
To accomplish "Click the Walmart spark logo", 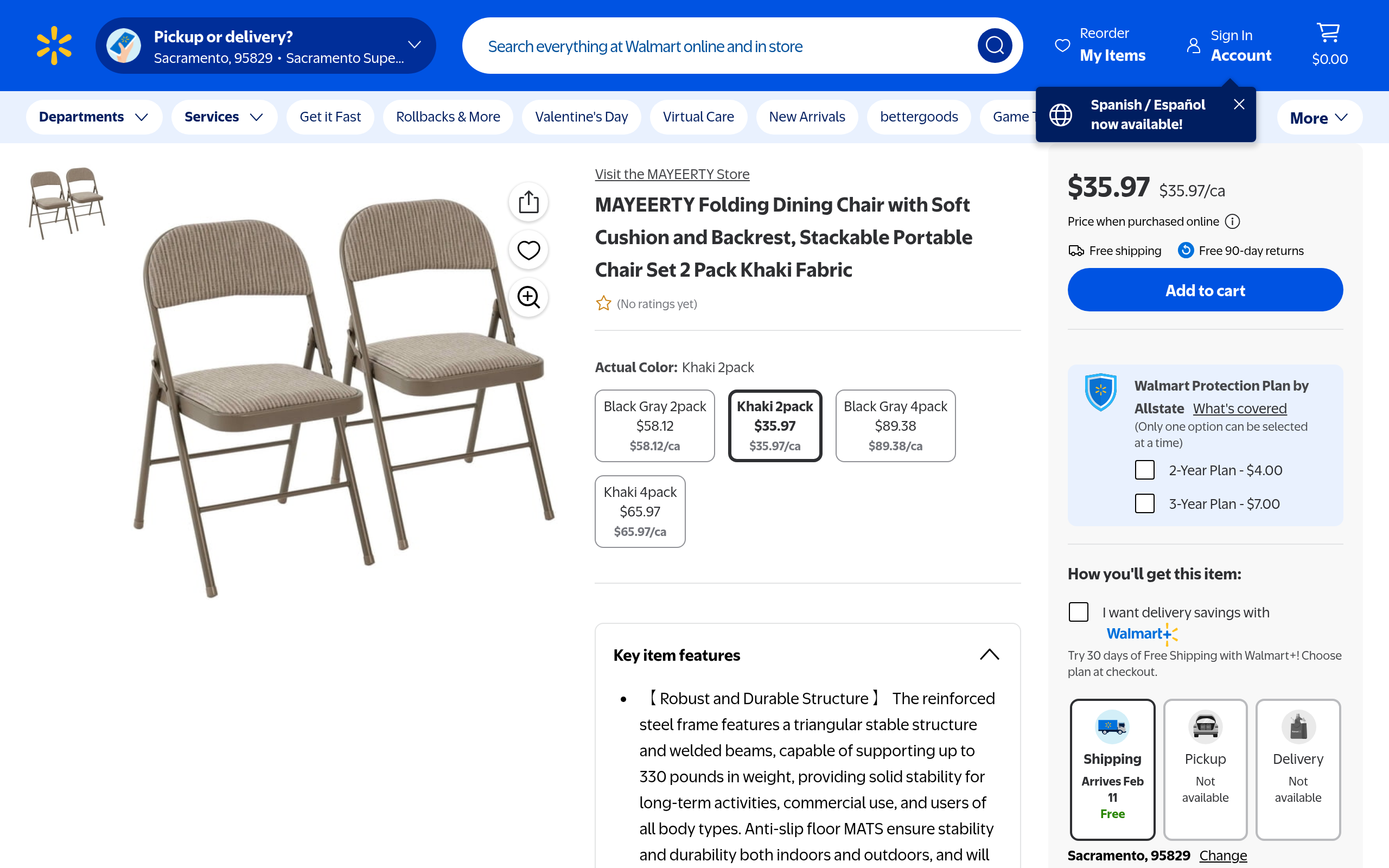I will [54, 46].
